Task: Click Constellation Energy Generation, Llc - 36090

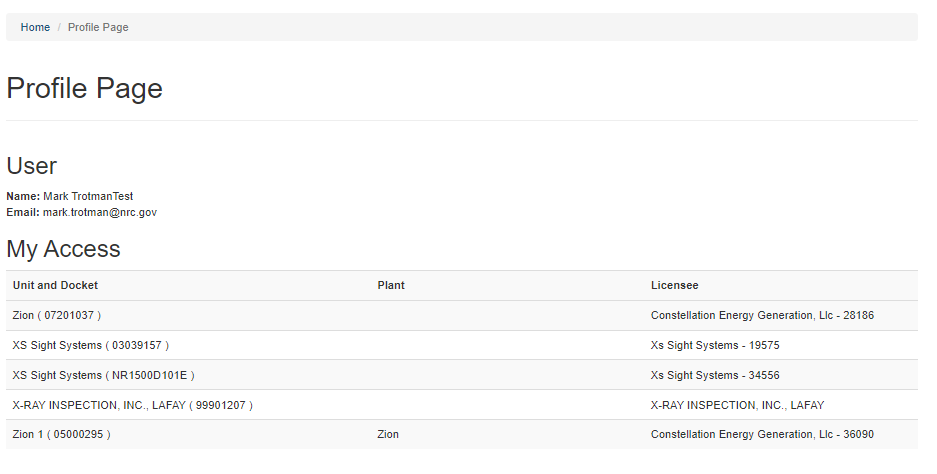Action: click(x=762, y=434)
